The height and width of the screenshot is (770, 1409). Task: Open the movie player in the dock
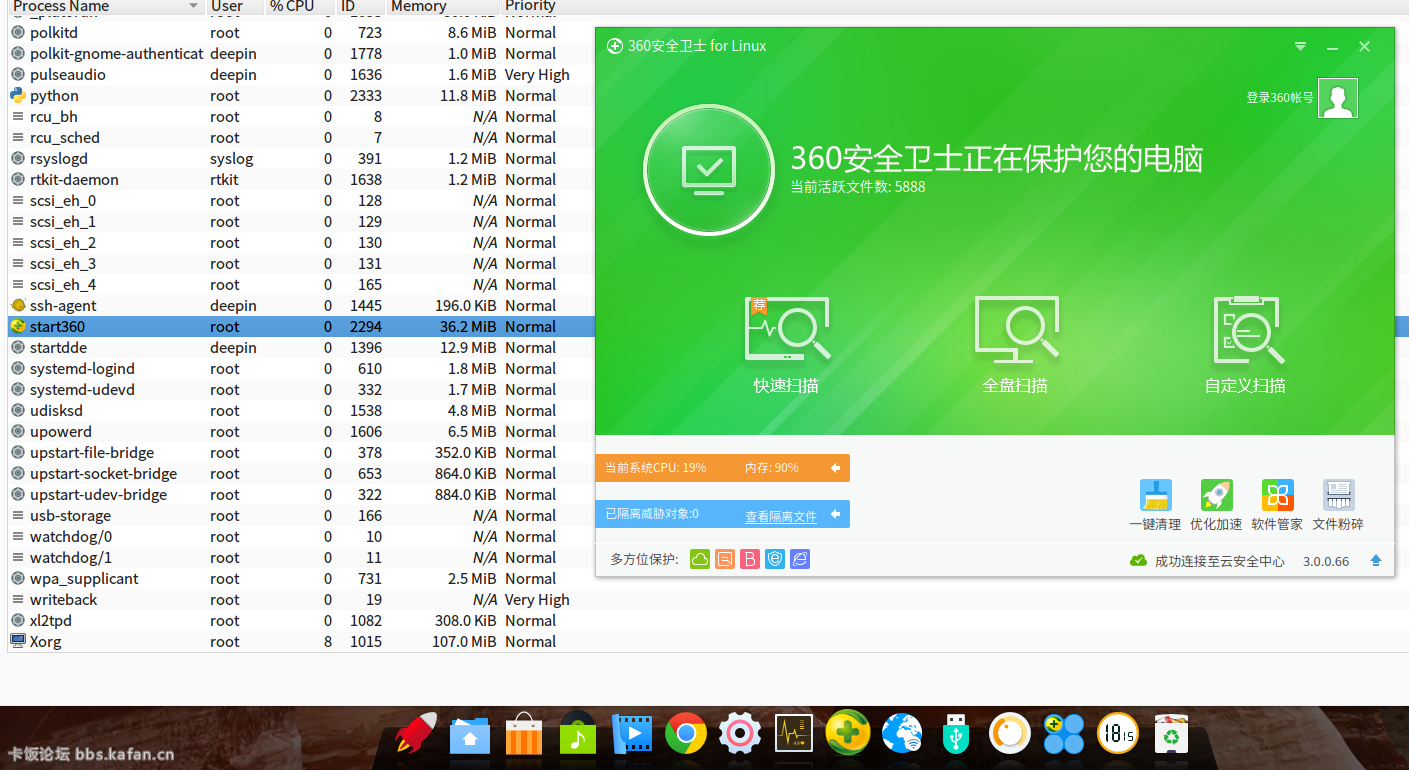coord(632,735)
